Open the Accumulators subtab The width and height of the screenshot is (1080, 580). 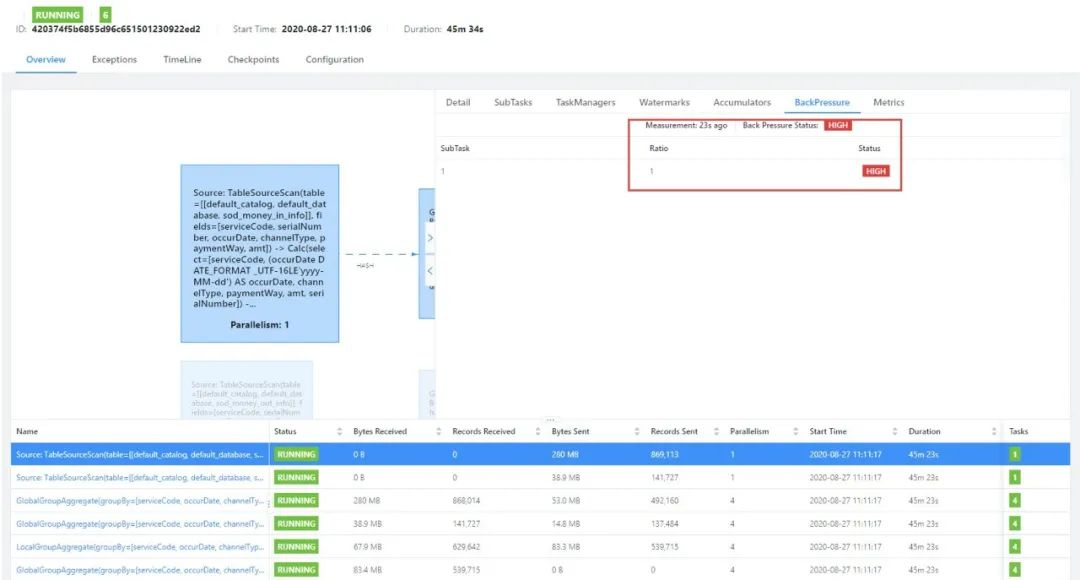point(742,102)
